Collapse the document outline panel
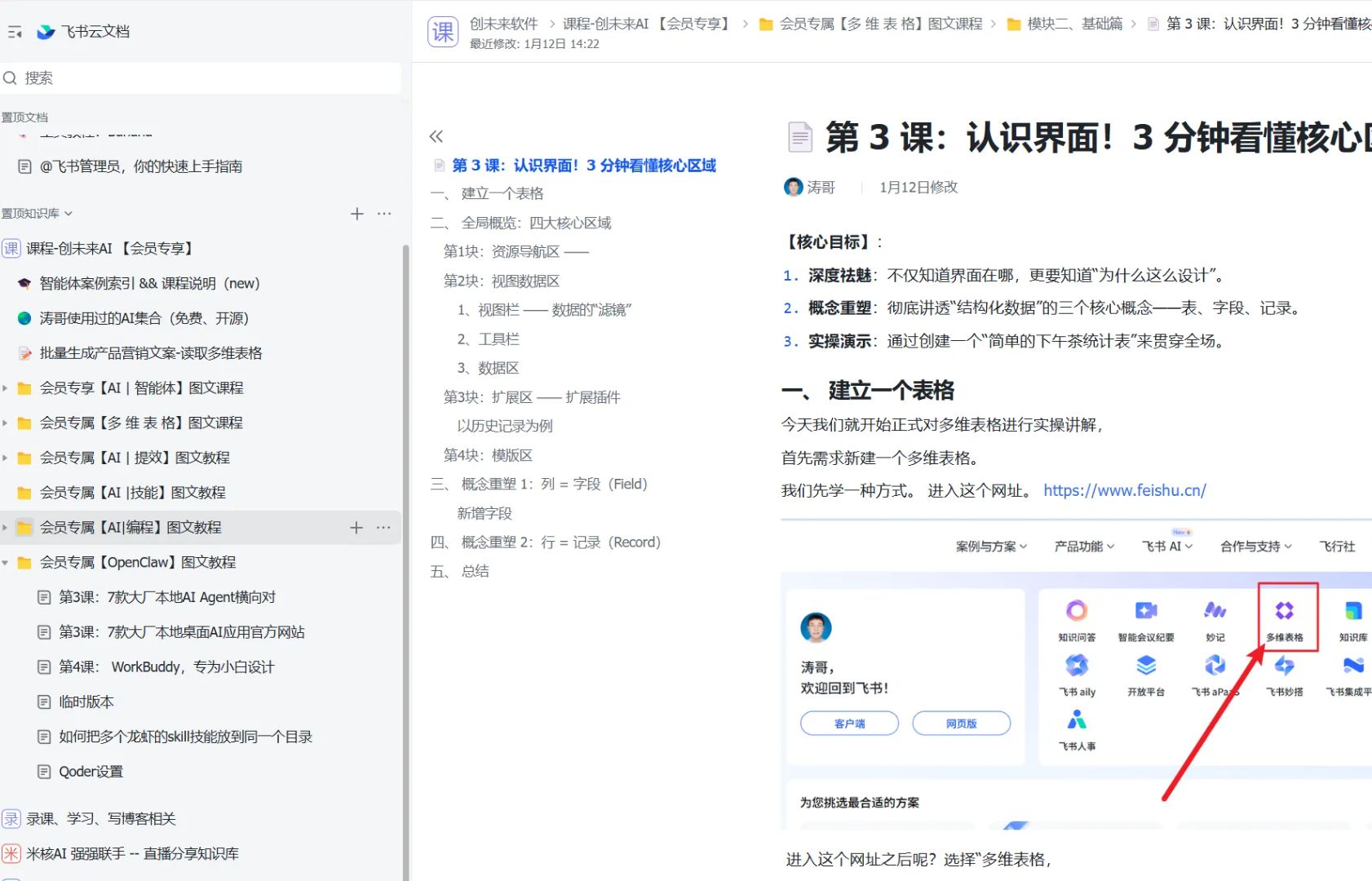1372x881 pixels. (436, 136)
